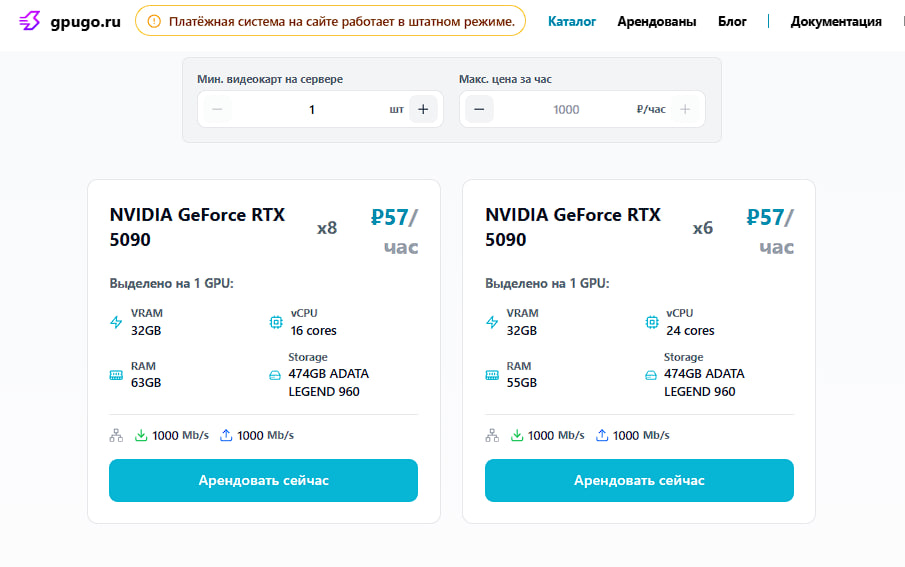The height and width of the screenshot is (567, 905).
Task: Click the storage disk icon on x8 card
Action: tap(275, 375)
